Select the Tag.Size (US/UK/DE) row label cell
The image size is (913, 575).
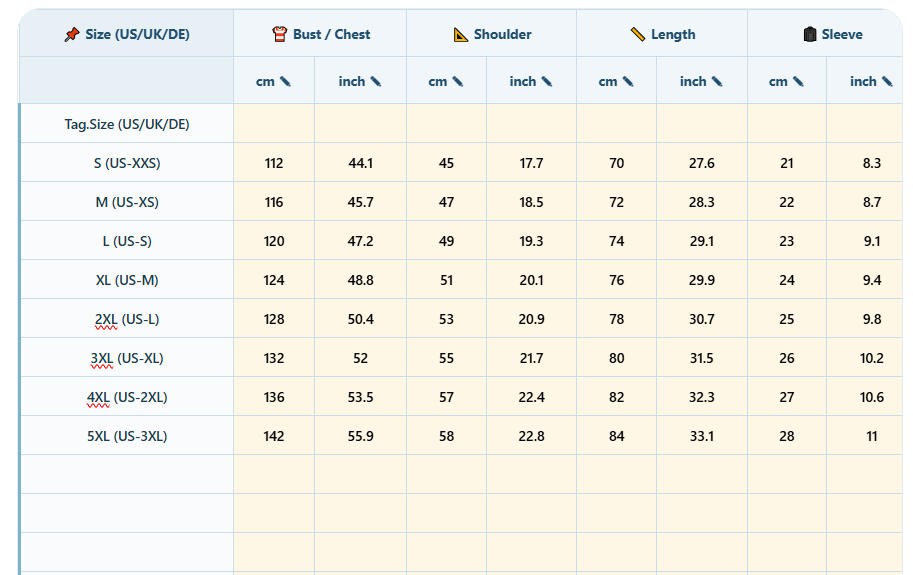[127, 124]
